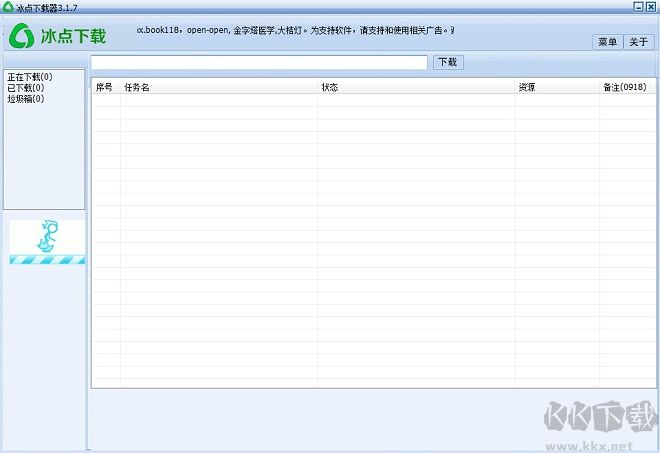Select 正在下载(0) in the sidebar
The image size is (660, 453).
pyautogui.click(x=30, y=77)
